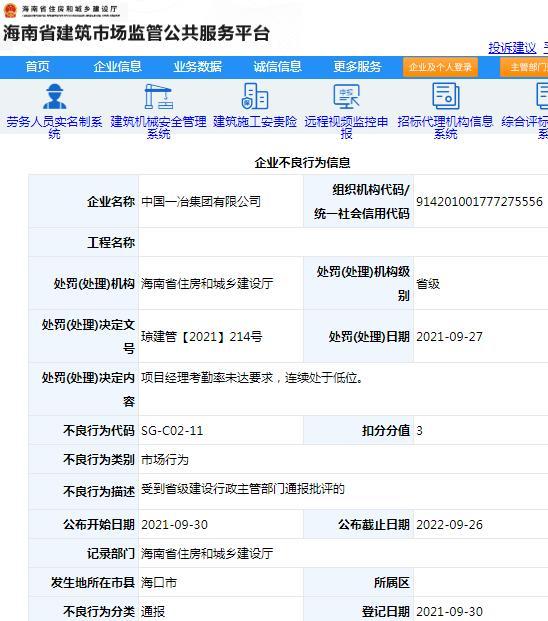Screen dimensions: 548x621
Task: Click 招标代理机构信息系统 link text
Action: pyautogui.click(x=445, y=127)
